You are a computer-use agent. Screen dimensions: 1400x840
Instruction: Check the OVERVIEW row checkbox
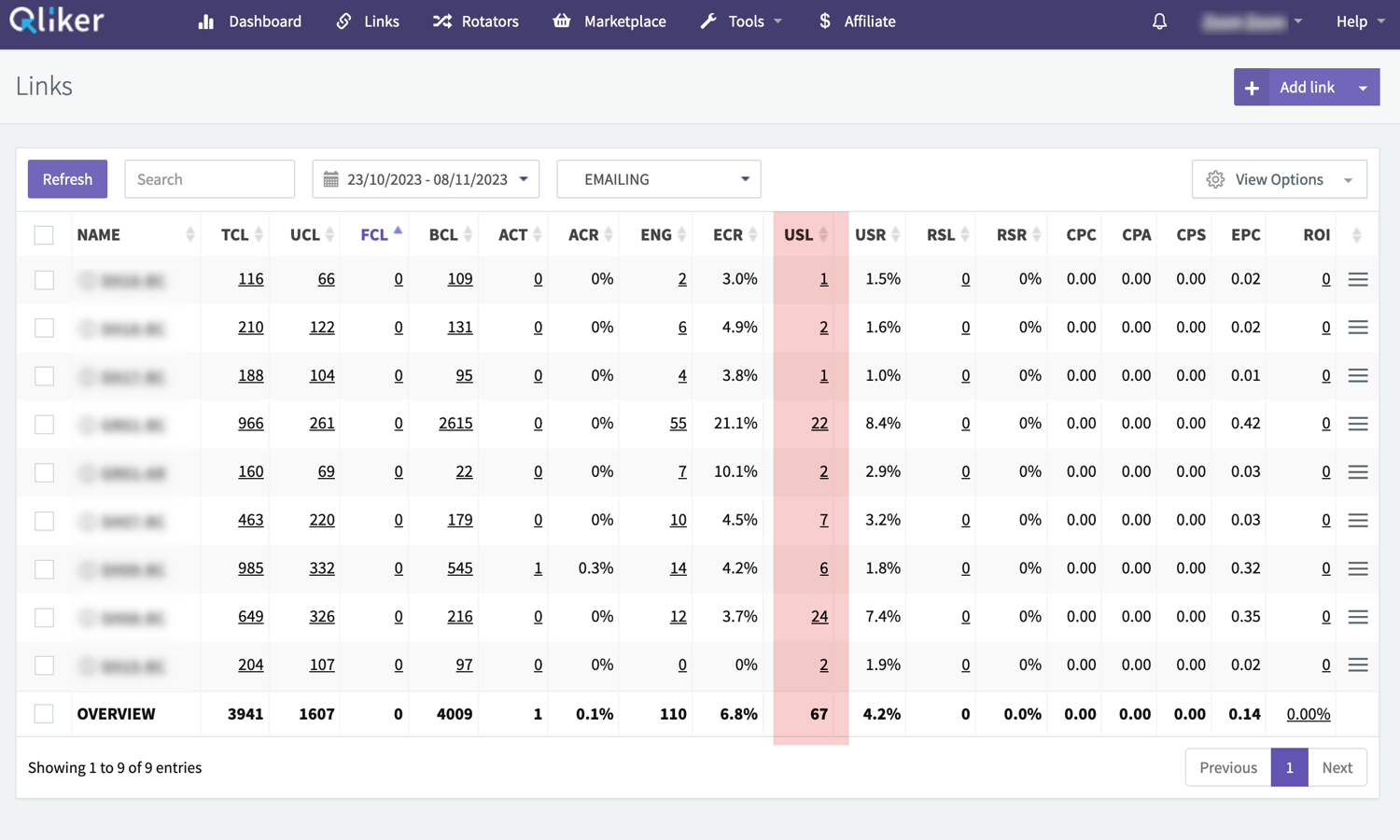pyautogui.click(x=44, y=714)
